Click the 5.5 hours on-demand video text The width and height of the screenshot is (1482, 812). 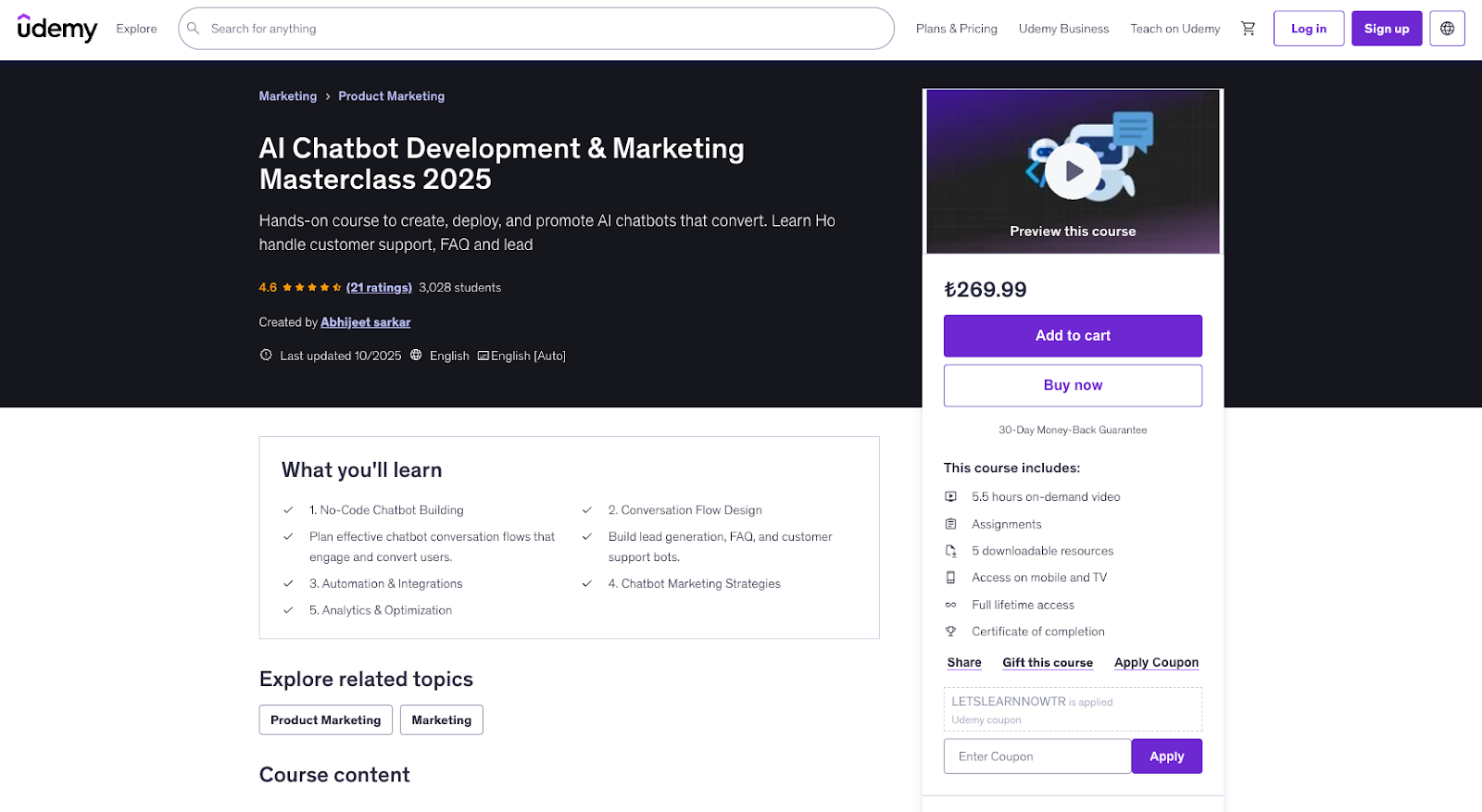click(1046, 497)
